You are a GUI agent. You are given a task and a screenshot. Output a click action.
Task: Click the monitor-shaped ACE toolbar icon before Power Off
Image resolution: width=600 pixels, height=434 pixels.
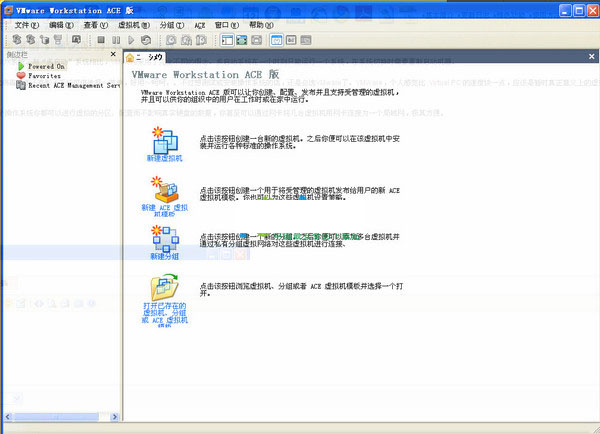pos(76,39)
